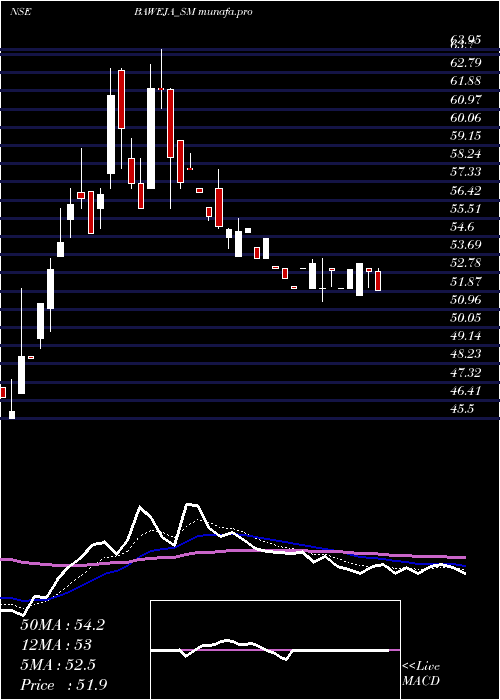The image size is (500, 700).
Task: Select the 51.87 price axis label
Action: [466, 282]
